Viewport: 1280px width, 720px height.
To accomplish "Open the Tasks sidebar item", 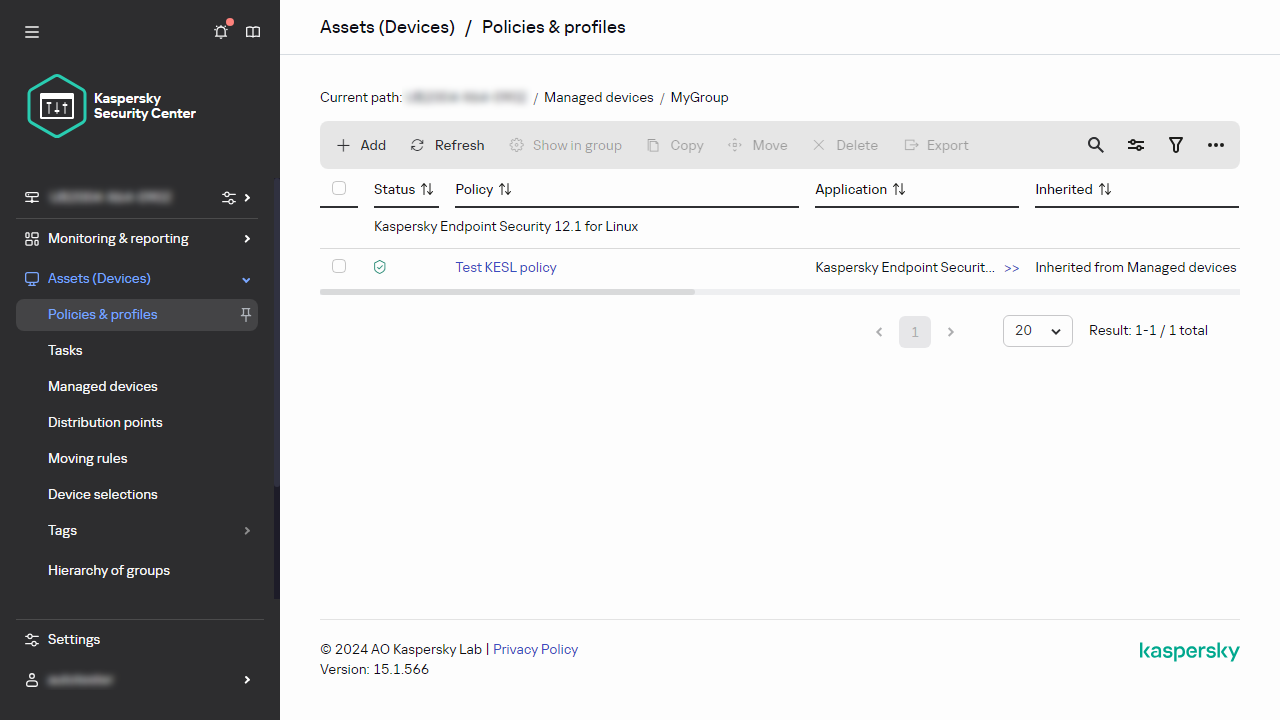I will click(x=65, y=350).
